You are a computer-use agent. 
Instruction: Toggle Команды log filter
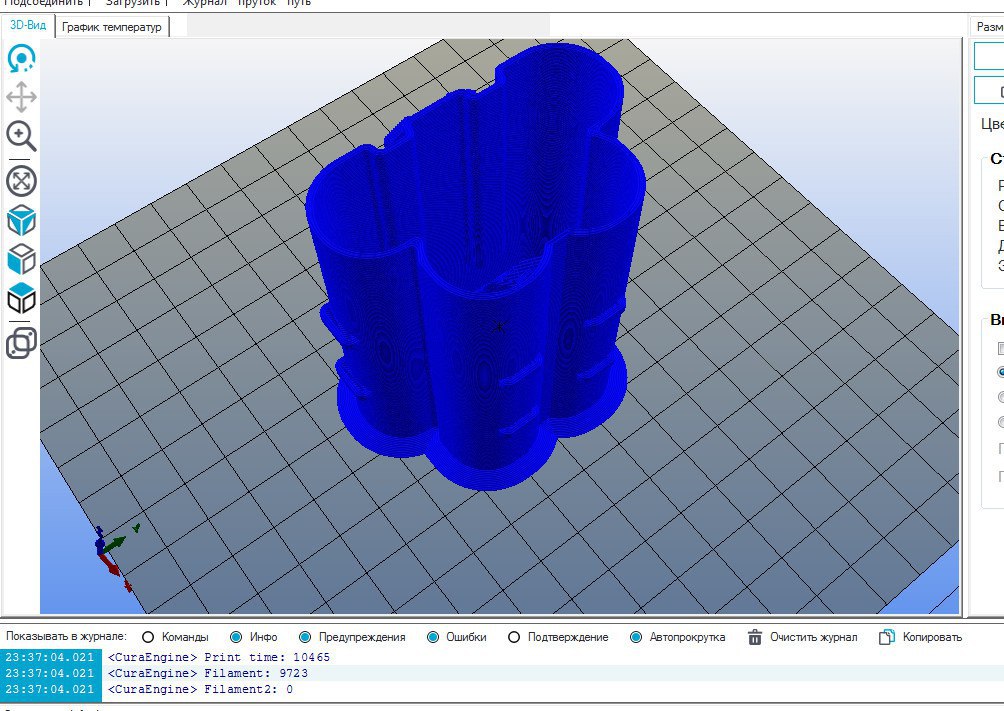pyautogui.click(x=148, y=637)
